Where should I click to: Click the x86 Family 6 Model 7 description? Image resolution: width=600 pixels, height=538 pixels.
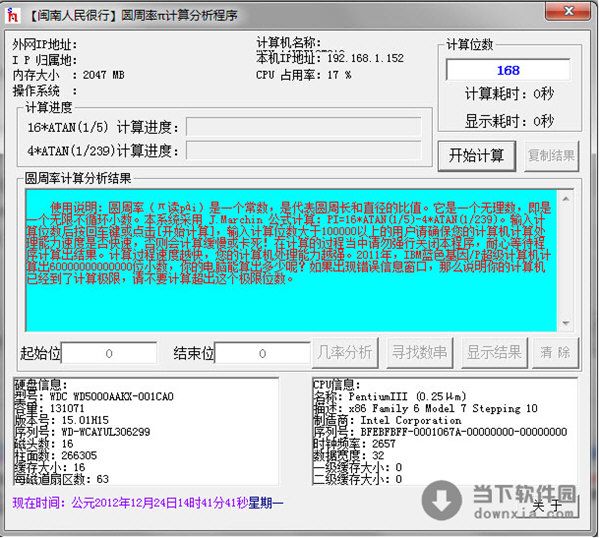click(x=443, y=408)
